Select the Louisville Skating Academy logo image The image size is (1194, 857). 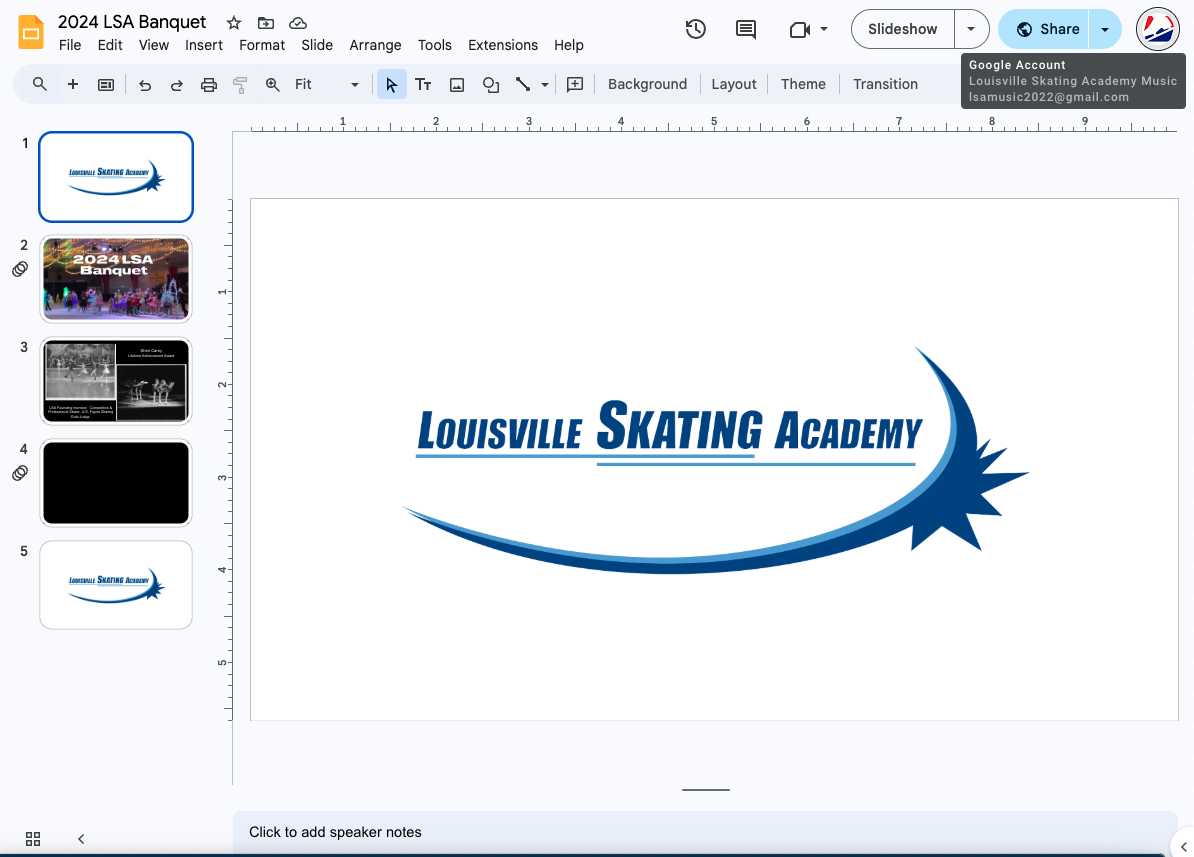(x=716, y=460)
